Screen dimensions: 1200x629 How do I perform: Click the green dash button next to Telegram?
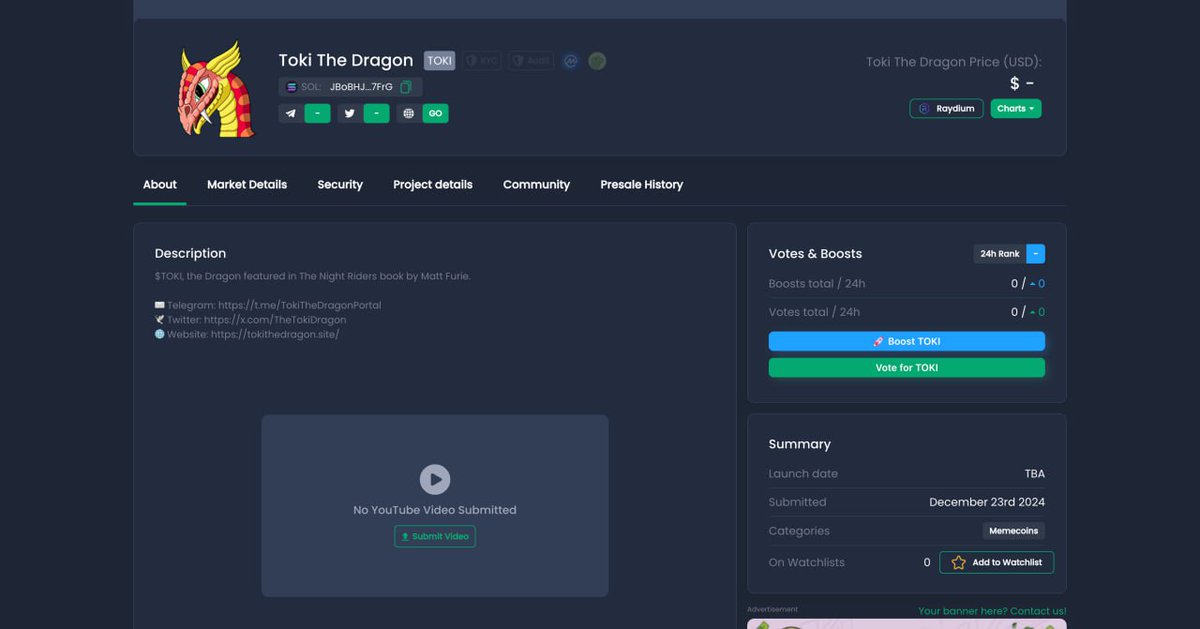317,114
